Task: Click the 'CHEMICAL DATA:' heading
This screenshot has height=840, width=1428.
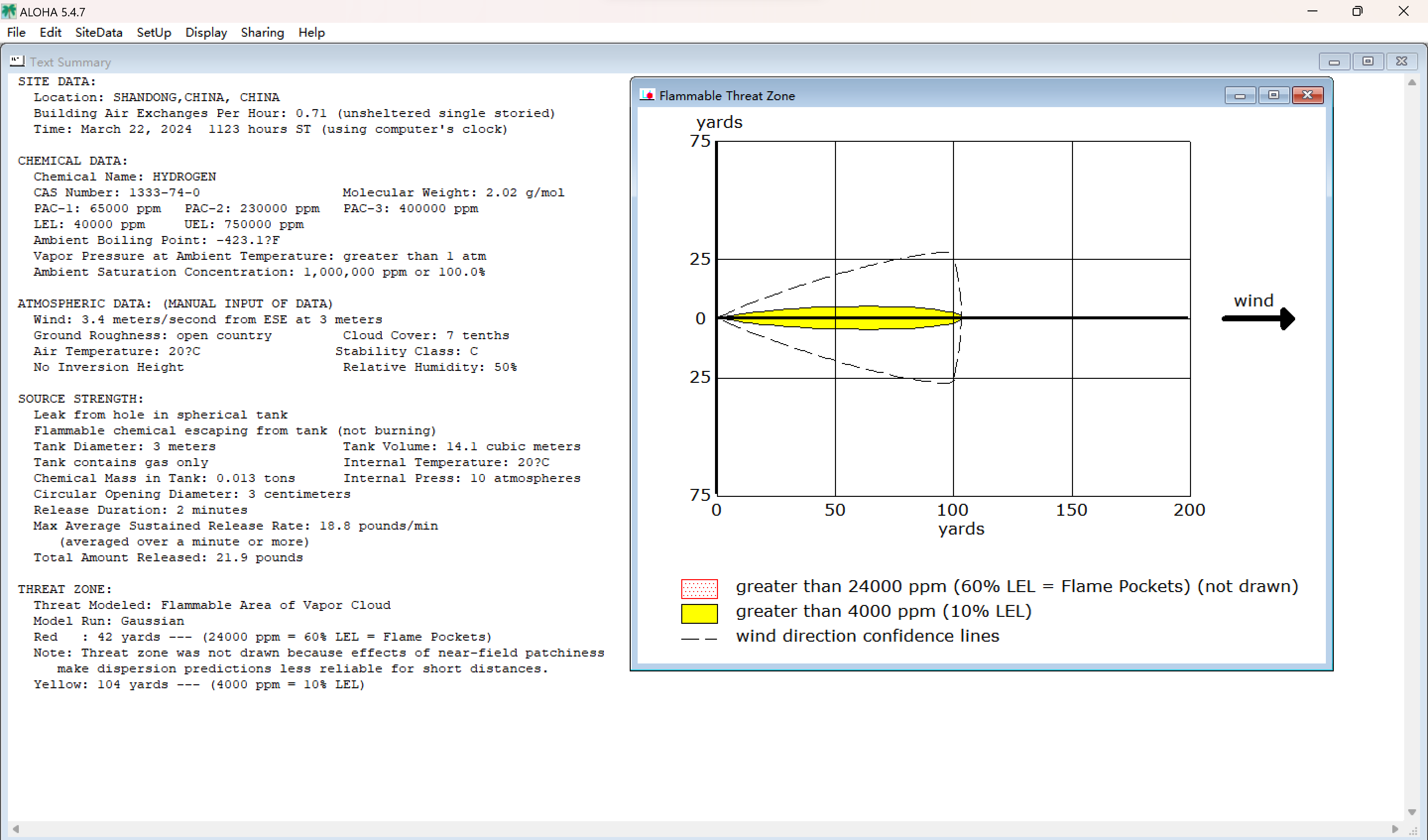Action: click(x=72, y=161)
